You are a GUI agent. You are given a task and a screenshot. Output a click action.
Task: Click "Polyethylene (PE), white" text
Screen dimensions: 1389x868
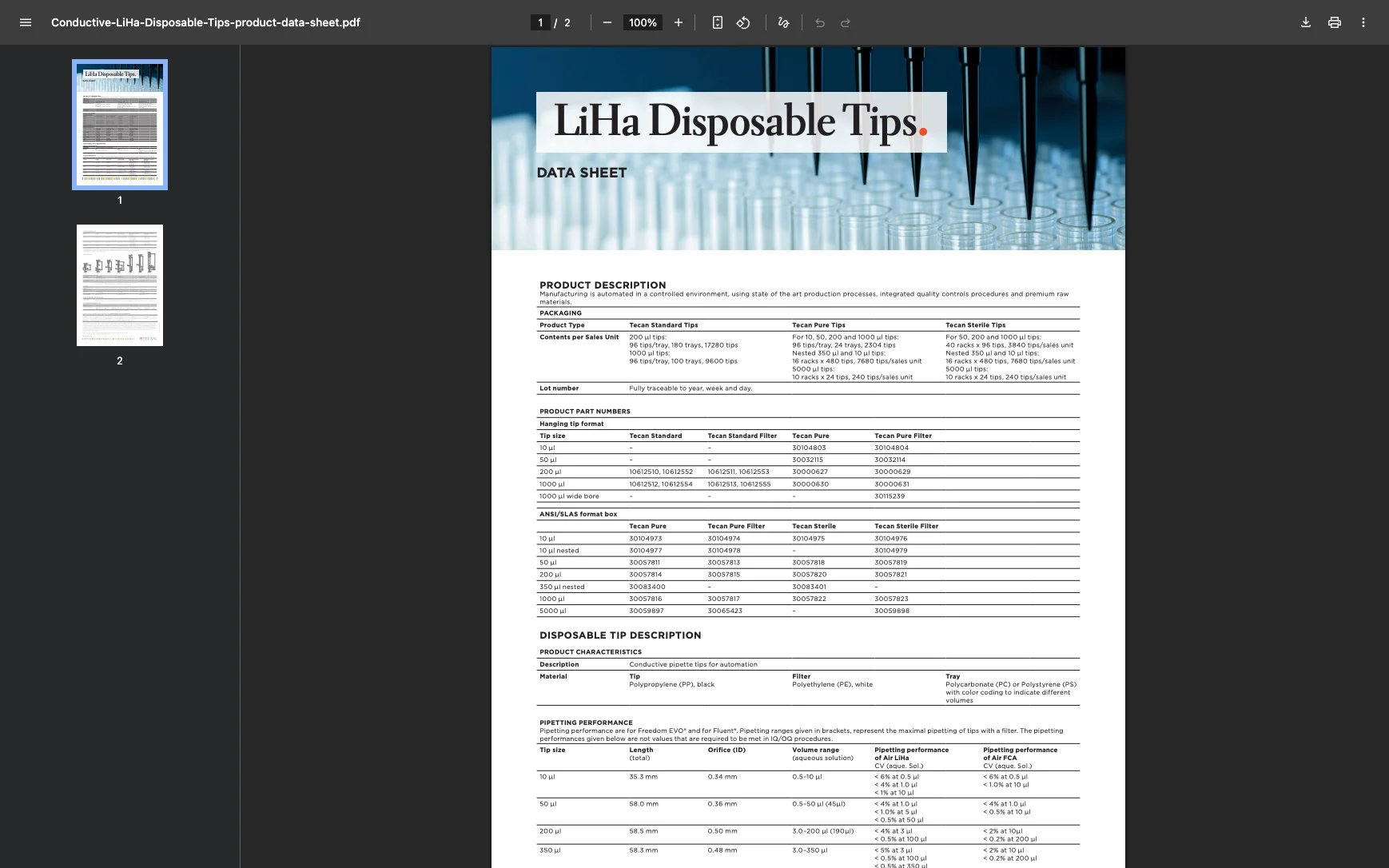pos(832,684)
